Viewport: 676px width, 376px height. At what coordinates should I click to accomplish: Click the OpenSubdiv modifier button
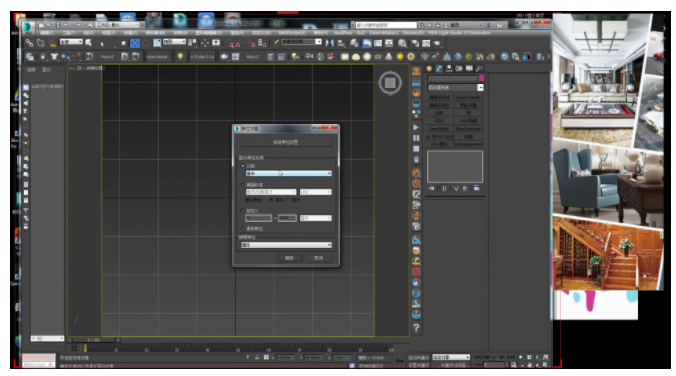[x=440, y=128]
